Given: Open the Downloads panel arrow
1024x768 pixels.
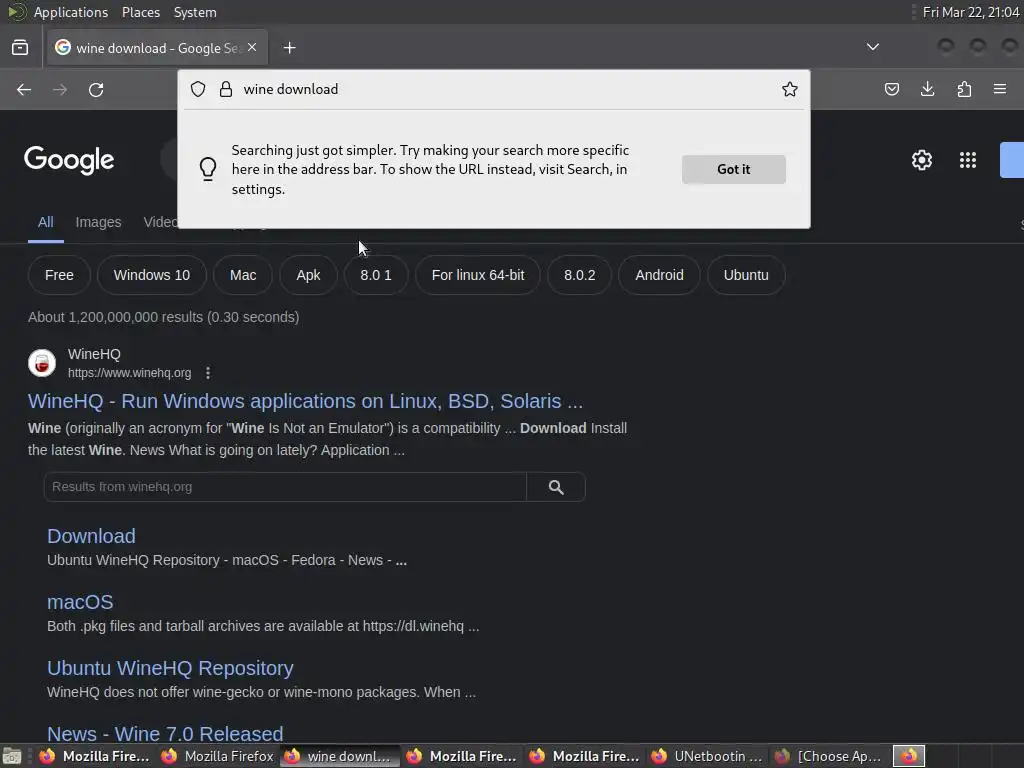Looking at the screenshot, I should coord(927,89).
